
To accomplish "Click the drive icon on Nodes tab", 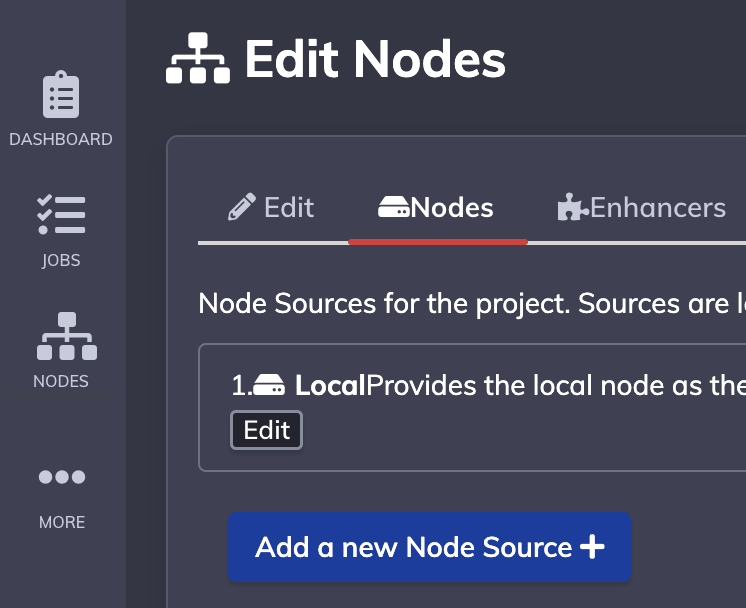I will [393, 207].
